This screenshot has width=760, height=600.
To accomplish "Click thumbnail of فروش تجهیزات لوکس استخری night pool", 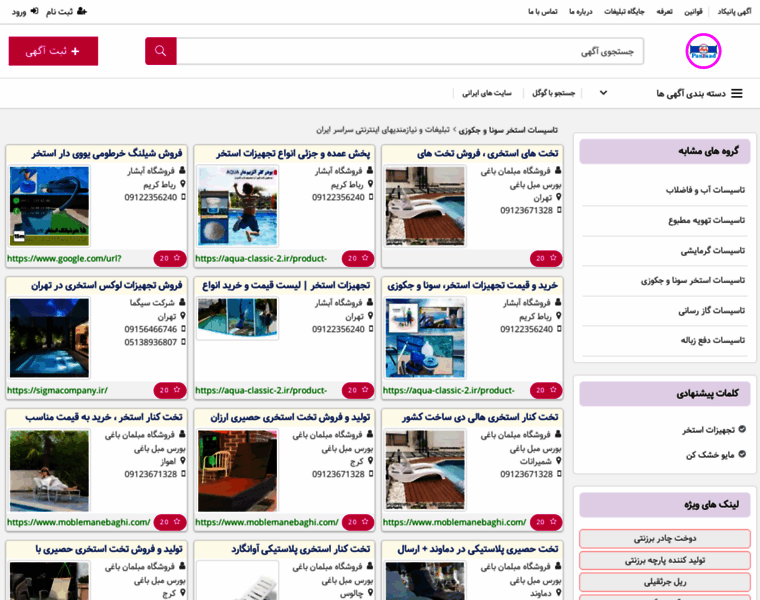I will point(49,338).
